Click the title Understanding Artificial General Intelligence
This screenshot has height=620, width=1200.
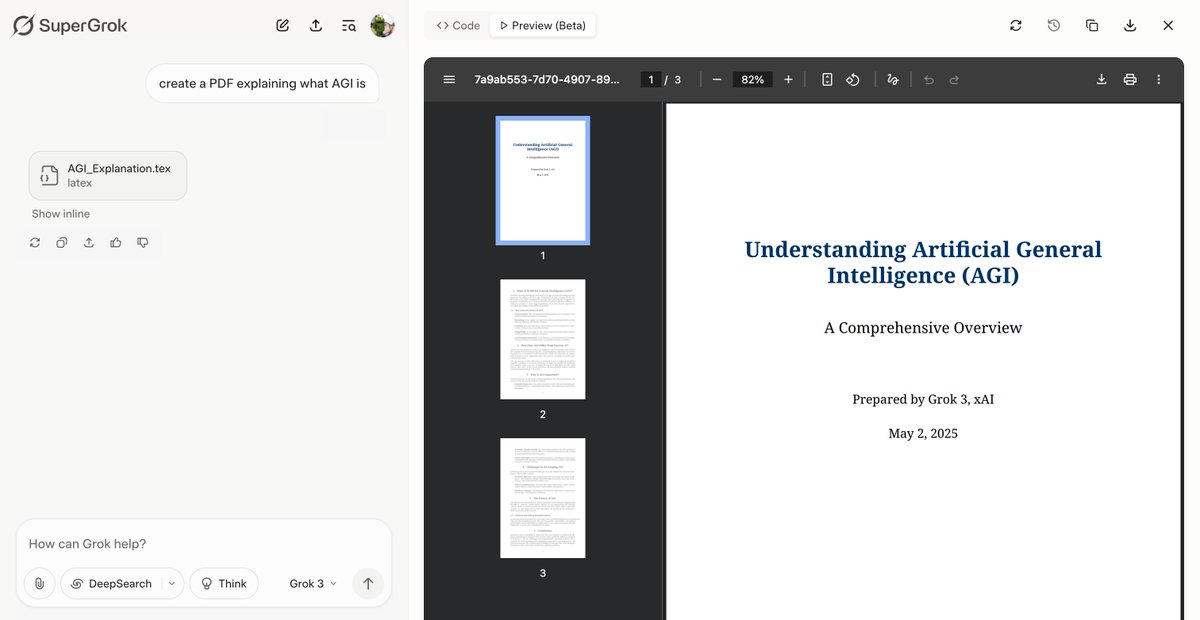923,262
